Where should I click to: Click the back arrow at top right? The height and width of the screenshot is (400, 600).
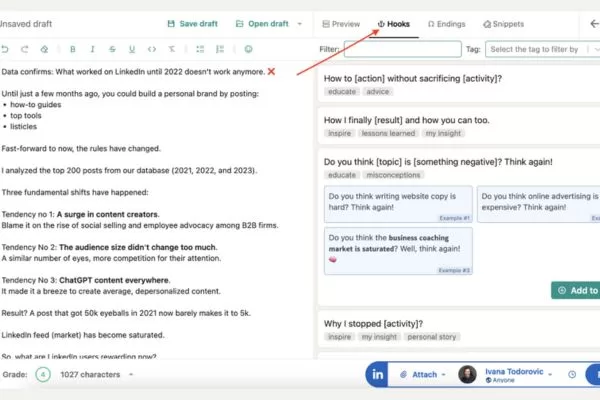pos(594,24)
